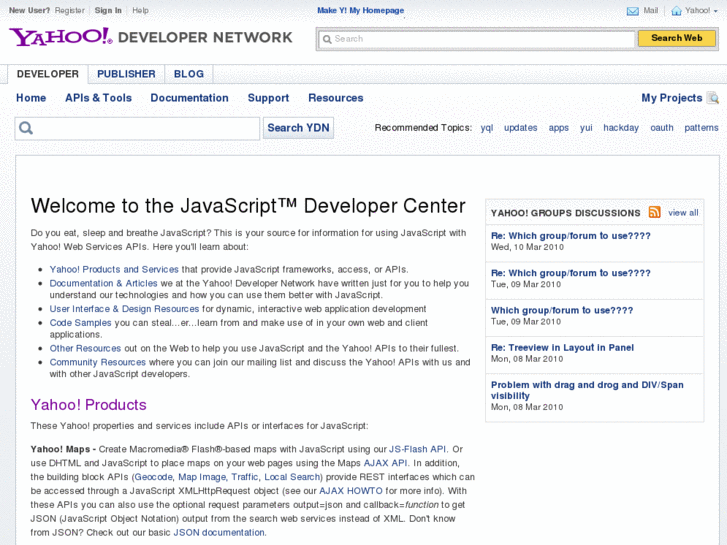
Task: Open 'Re: Treeview in Layout in Panel' discussion
Action: 562,347
